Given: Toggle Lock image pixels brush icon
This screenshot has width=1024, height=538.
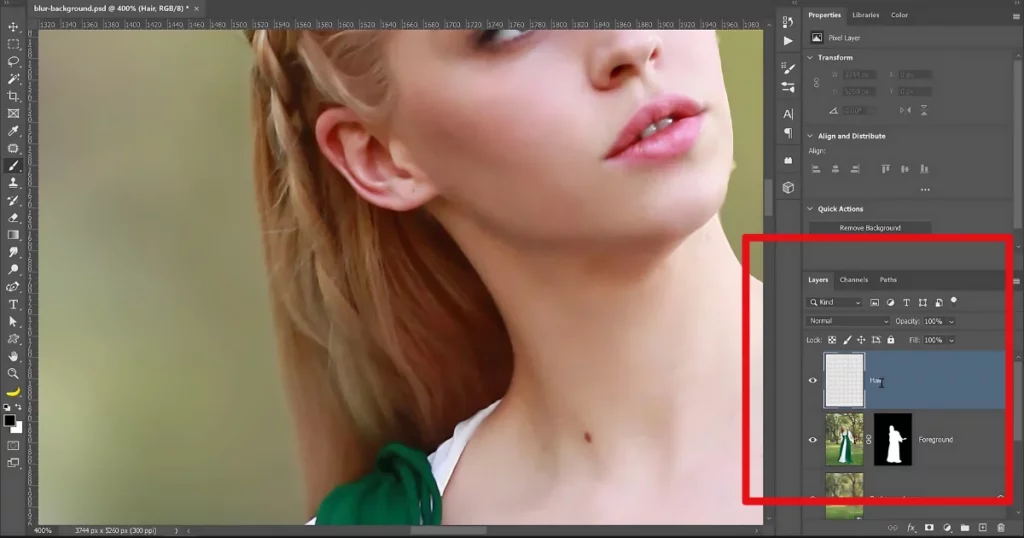Looking at the screenshot, I should pos(847,340).
